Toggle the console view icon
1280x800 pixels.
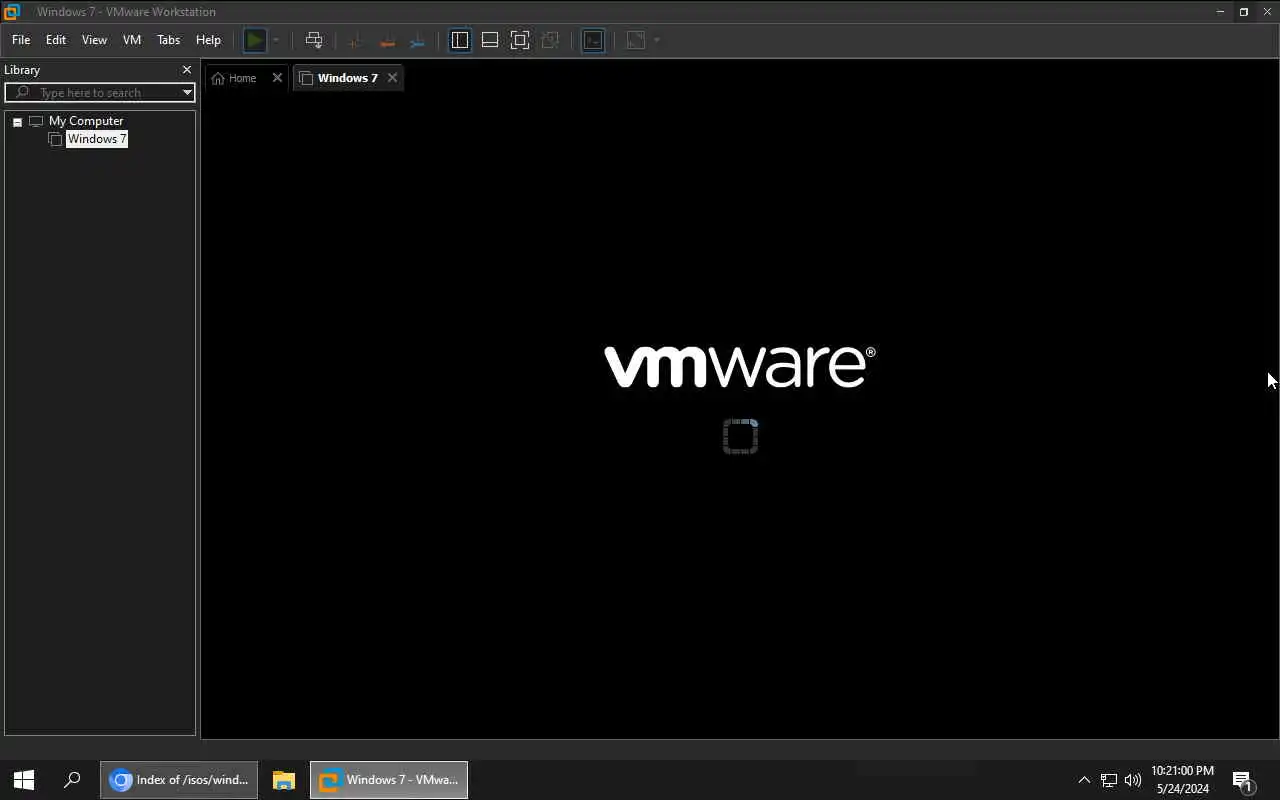tap(593, 40)
